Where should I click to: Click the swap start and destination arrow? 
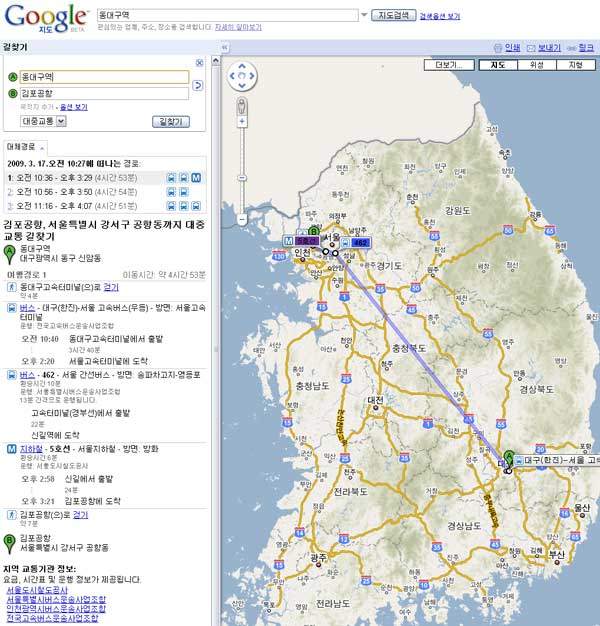pyautogui.click(x=198, y=85)
